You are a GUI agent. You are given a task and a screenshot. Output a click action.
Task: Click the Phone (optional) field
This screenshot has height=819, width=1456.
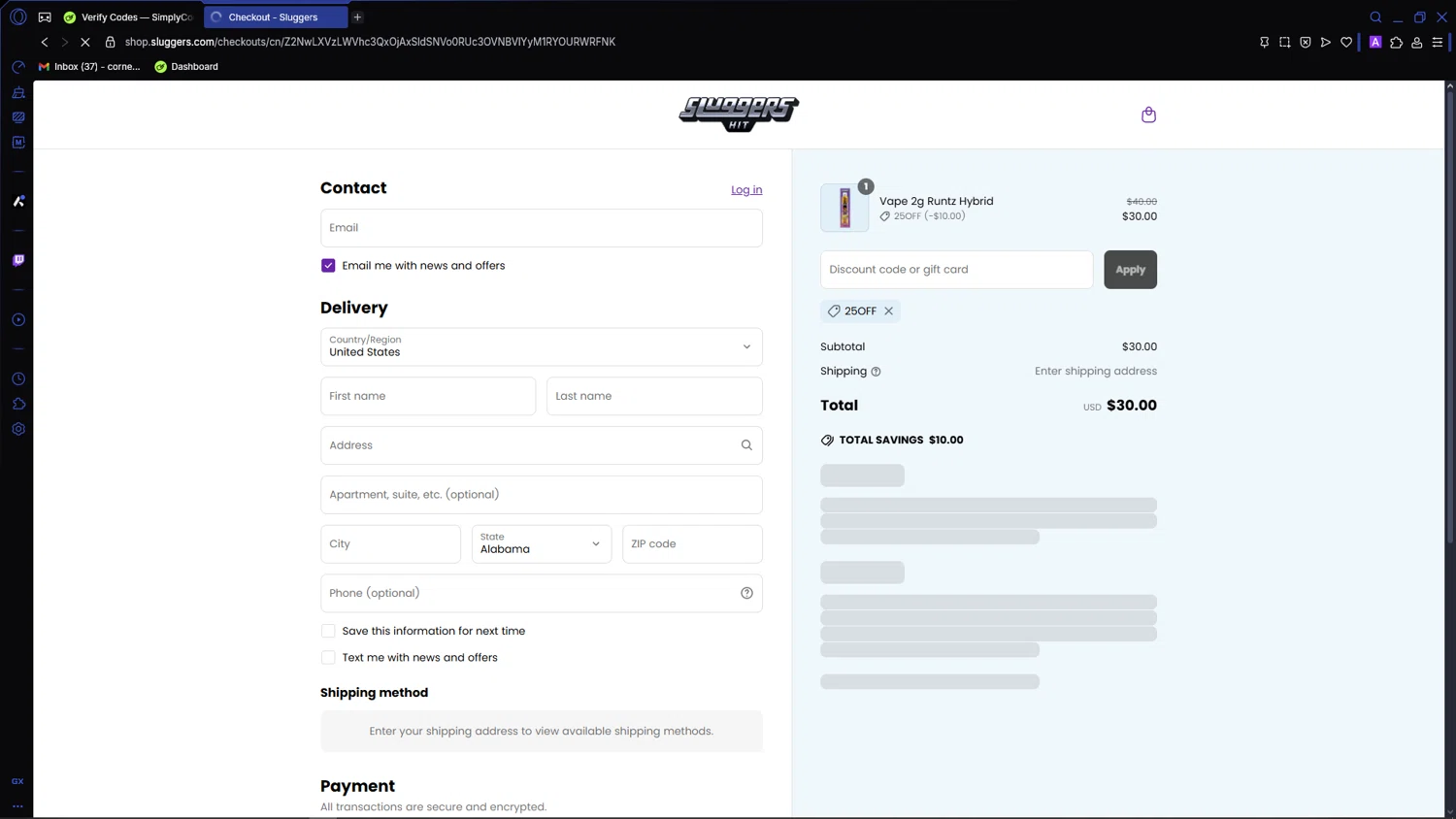[x=542, y=593]
